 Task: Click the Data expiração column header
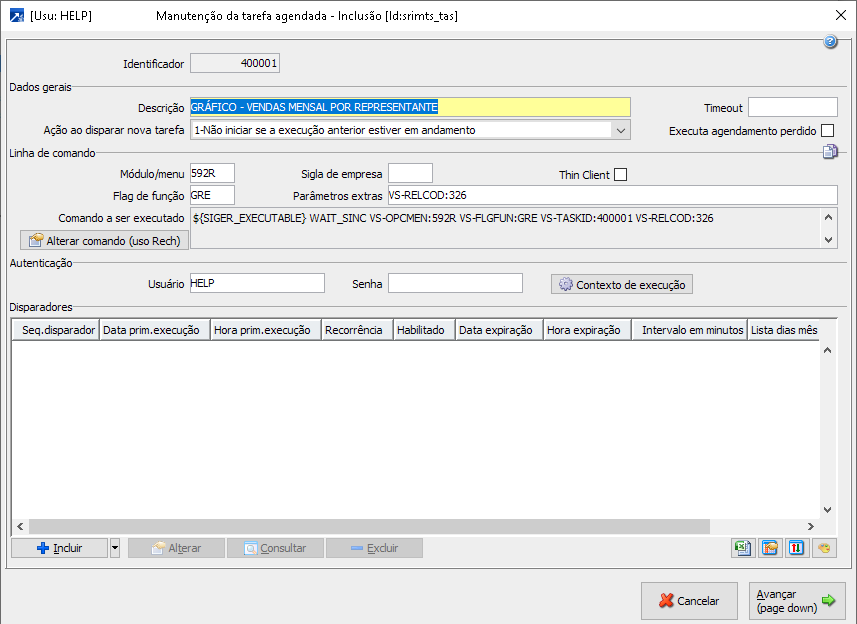click(x=499, y=330)
